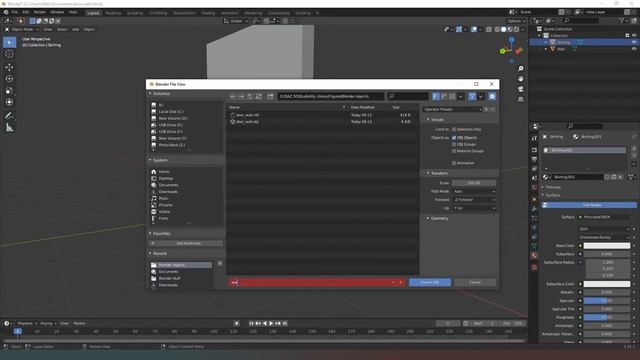Open the File menu
This screenshot has height=360, width=640.
(x=15, y=12)
